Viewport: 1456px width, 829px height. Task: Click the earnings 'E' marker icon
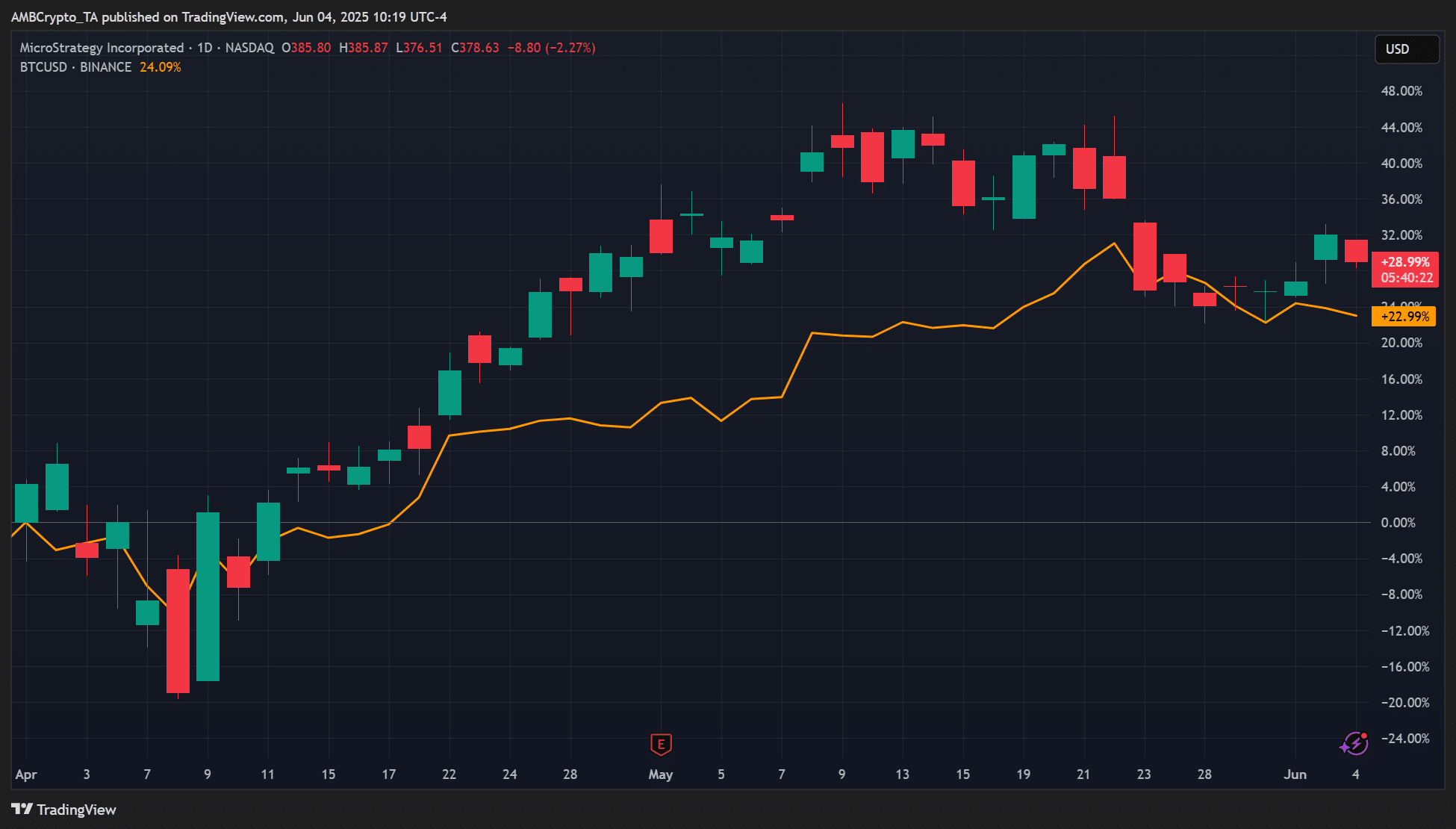click(x=661, y=744)
